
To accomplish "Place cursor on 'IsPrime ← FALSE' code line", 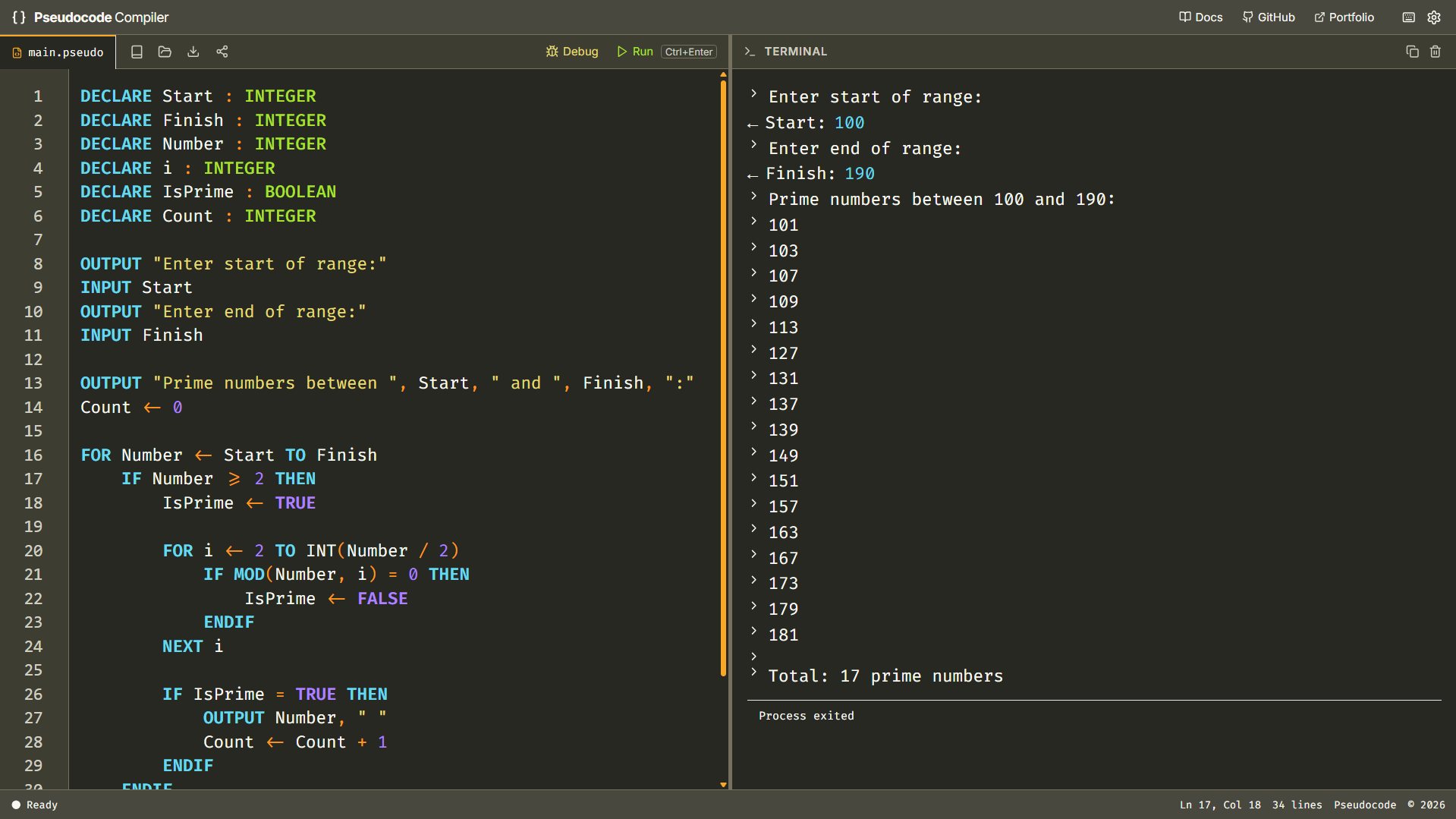I will [x=325, y=599].
